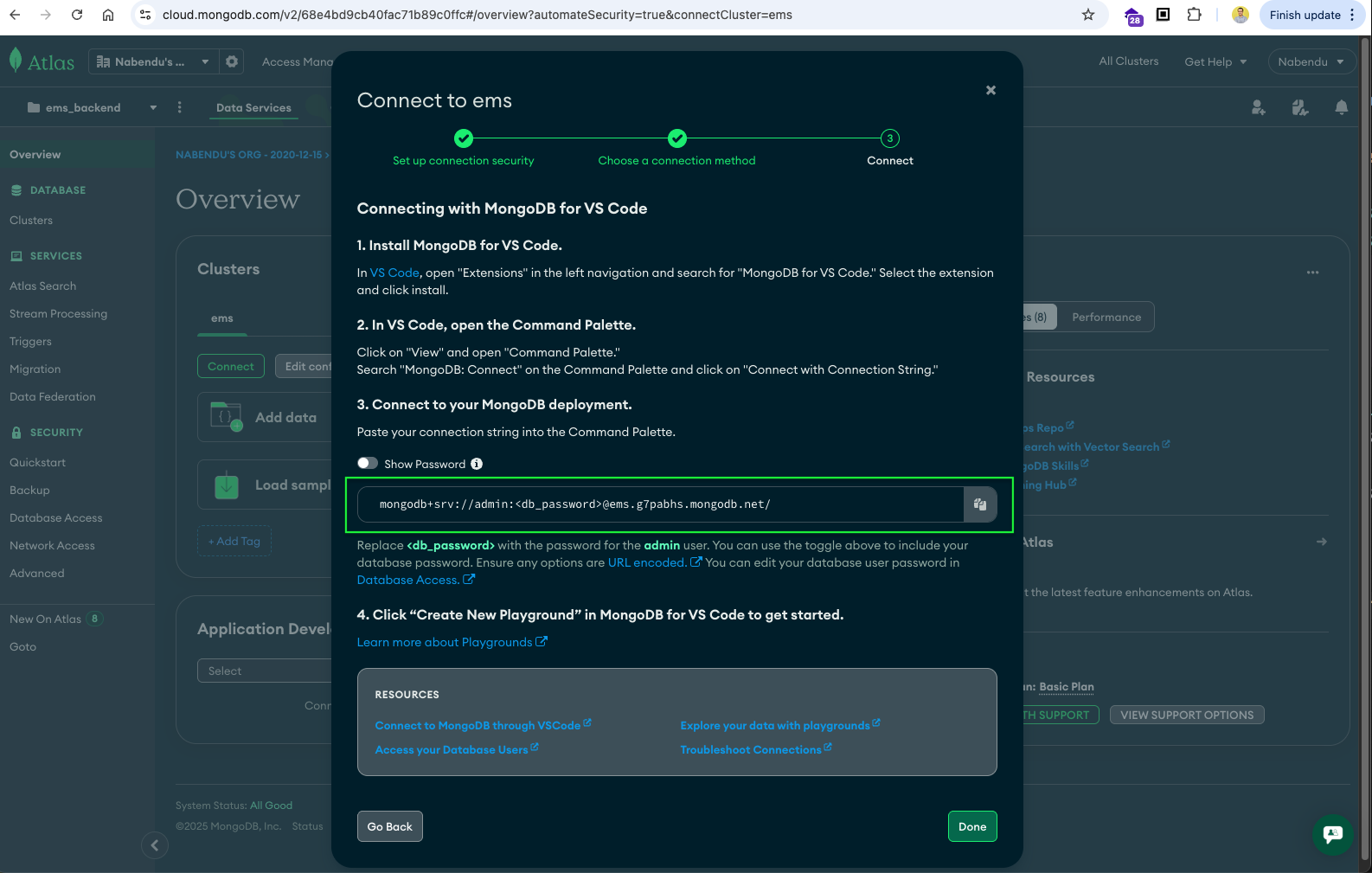Reload the page in the browser
Image resolution: width=1372 pixels, height=873 pixels.
point(77,15)
